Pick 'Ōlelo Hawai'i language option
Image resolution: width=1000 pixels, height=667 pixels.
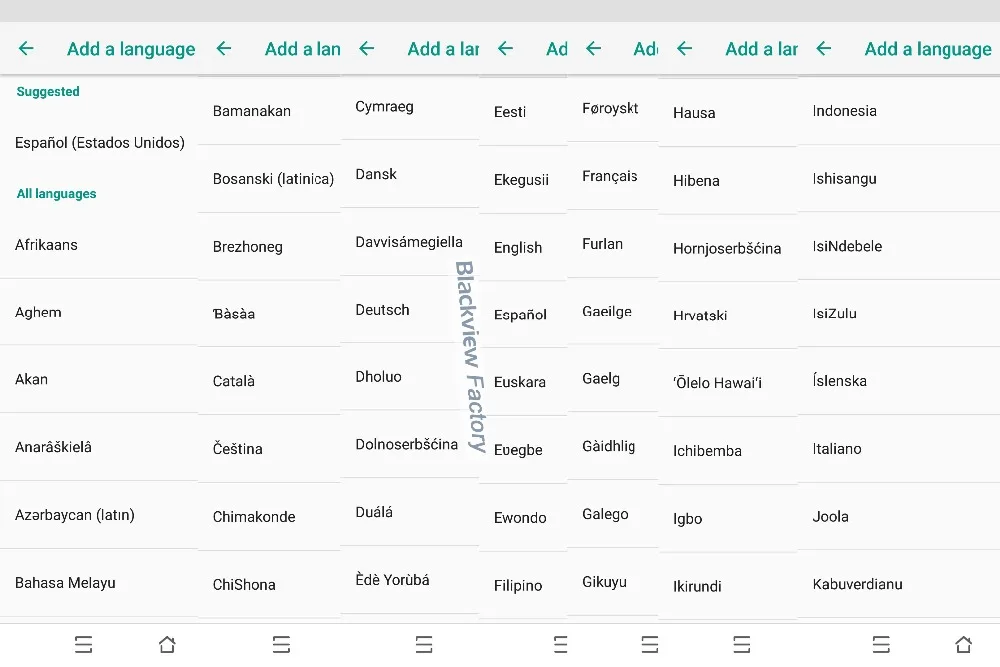[x=728, y=383]
